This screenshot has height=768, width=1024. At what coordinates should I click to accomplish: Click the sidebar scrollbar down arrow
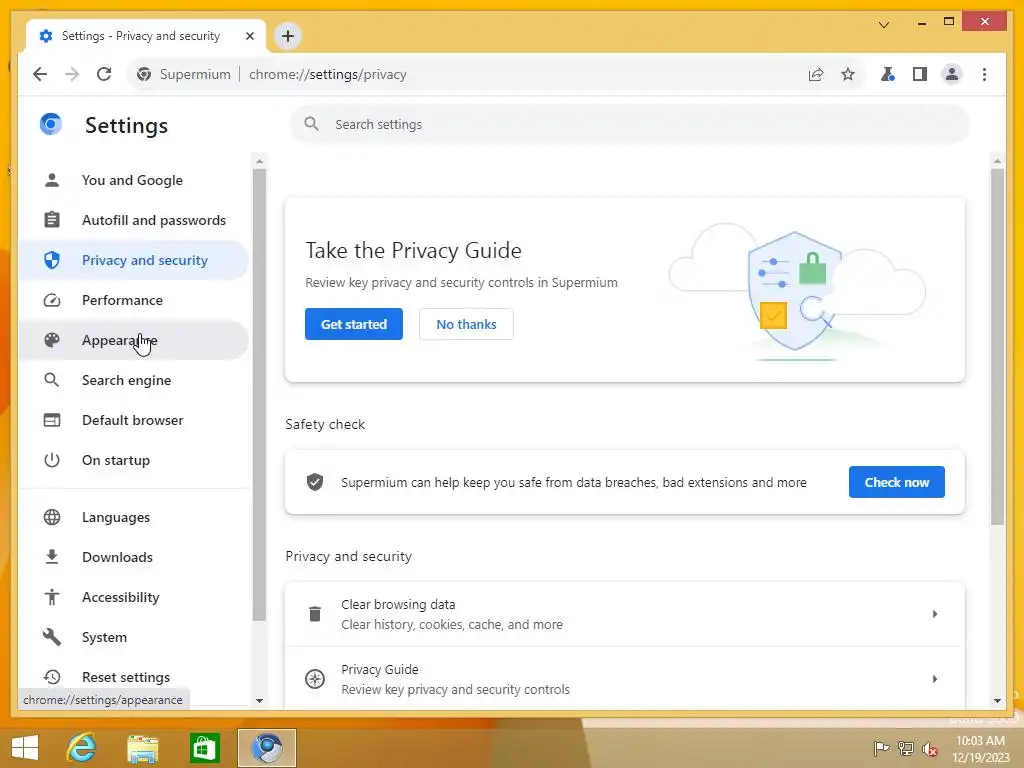[259, 701]
